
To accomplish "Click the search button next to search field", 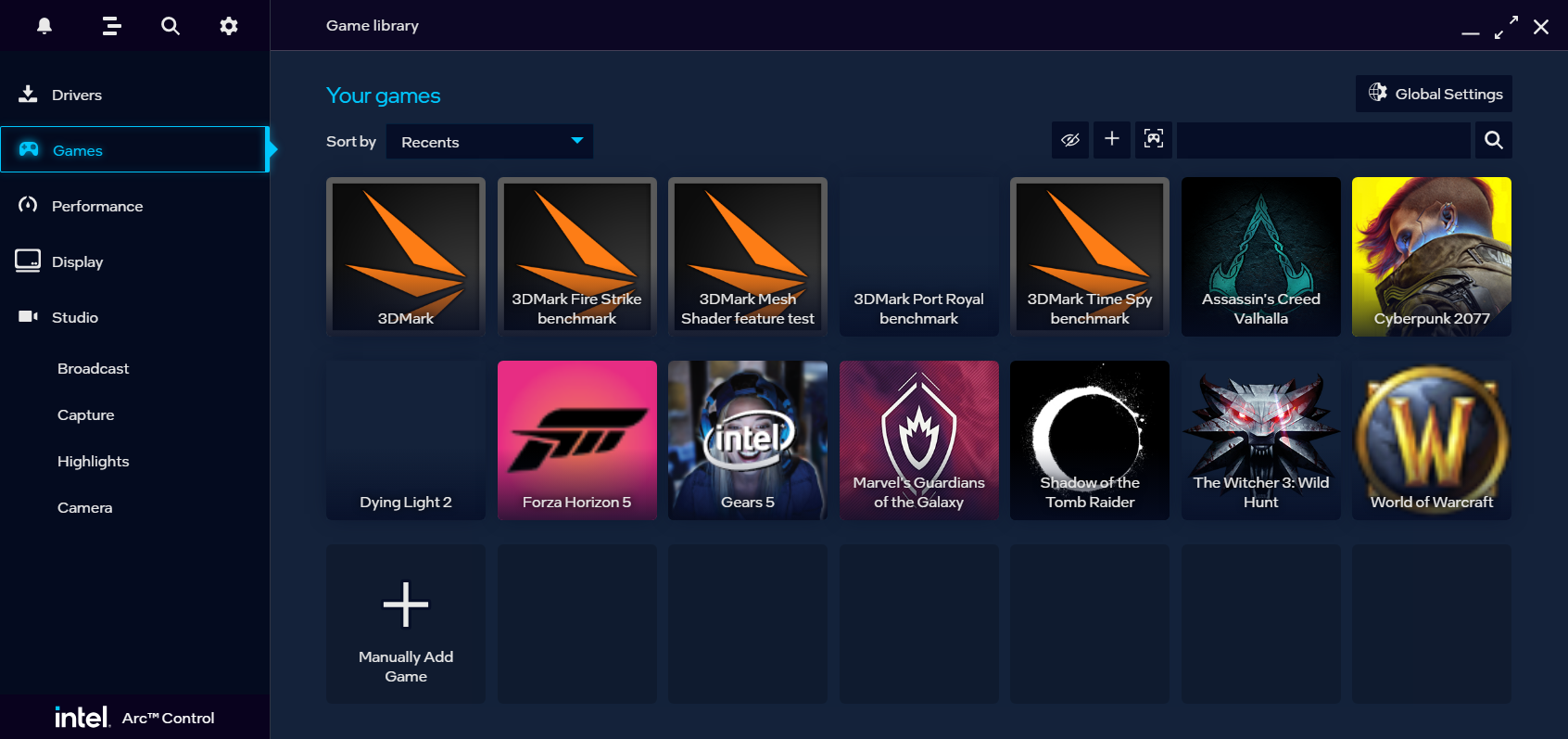I will pos(1494,140).
